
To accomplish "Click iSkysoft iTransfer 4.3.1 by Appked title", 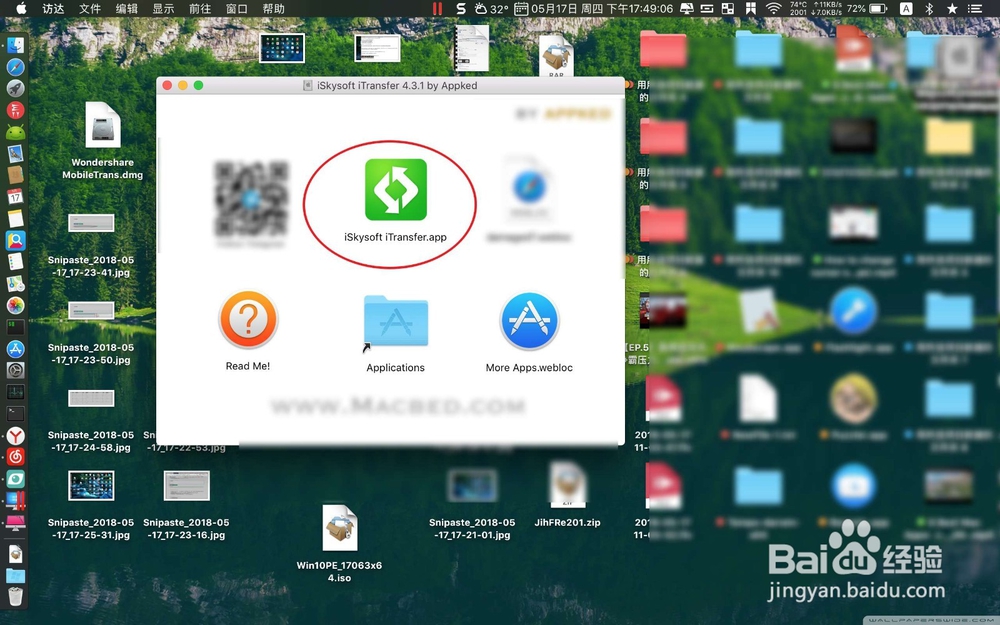I will click(x=397, y=85).
